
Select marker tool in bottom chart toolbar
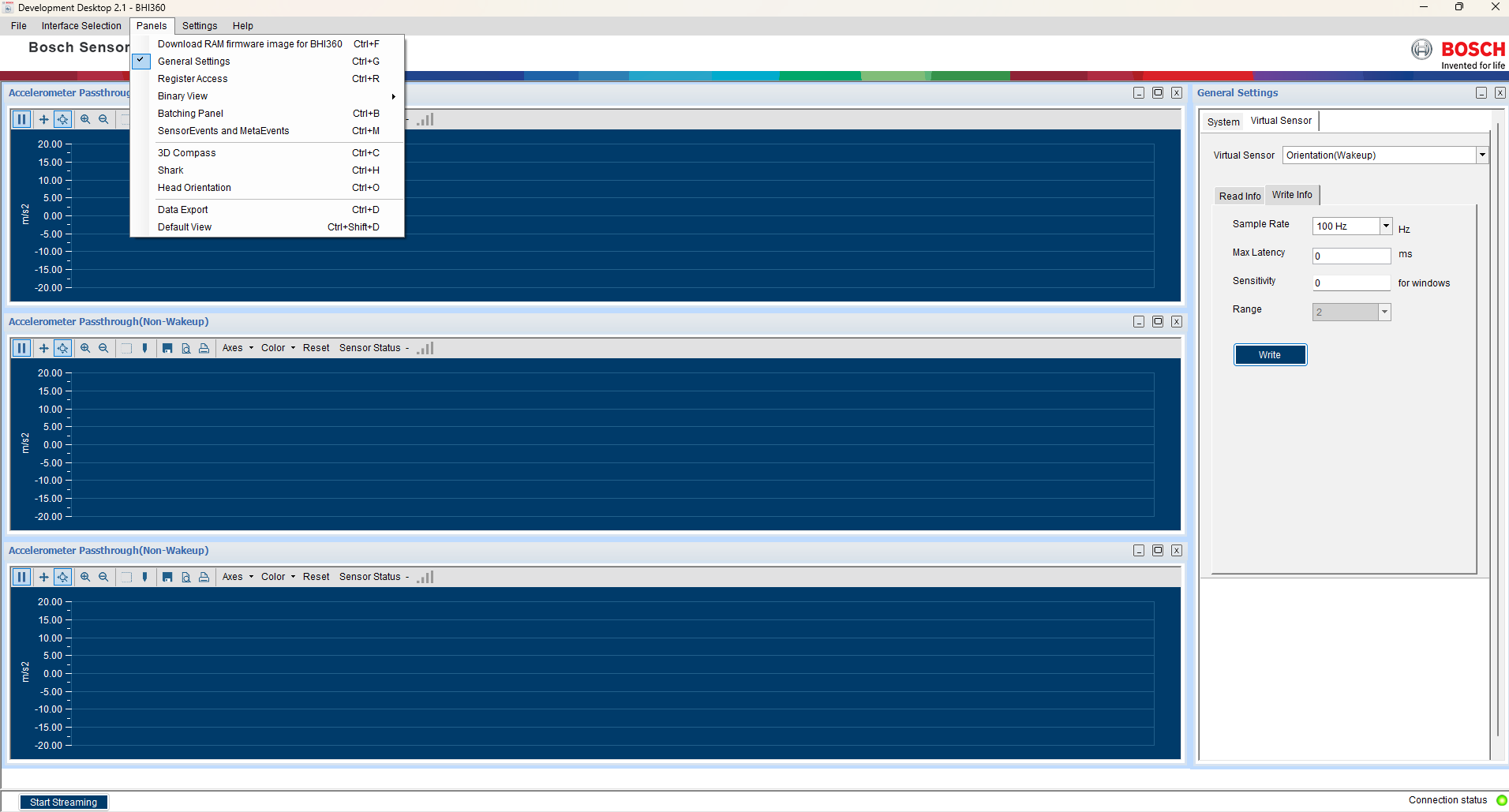pos(144,577)
